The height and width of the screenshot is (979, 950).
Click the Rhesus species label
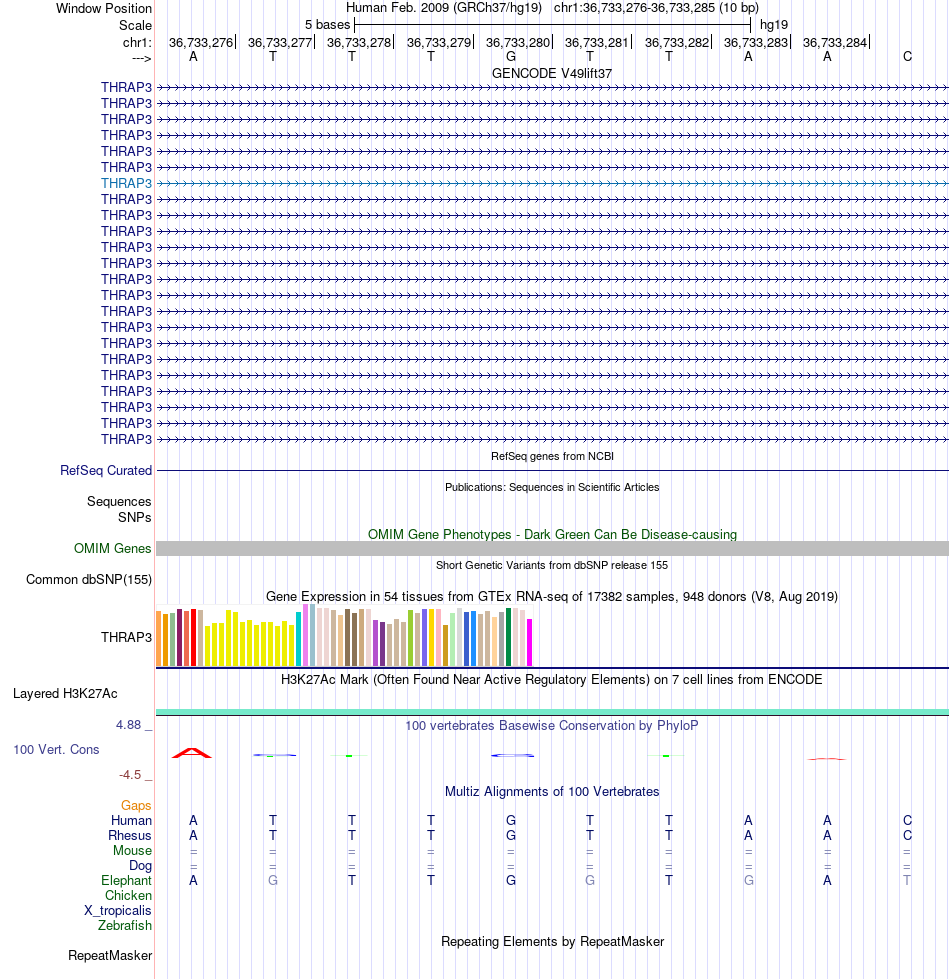[x=129, y=835]
